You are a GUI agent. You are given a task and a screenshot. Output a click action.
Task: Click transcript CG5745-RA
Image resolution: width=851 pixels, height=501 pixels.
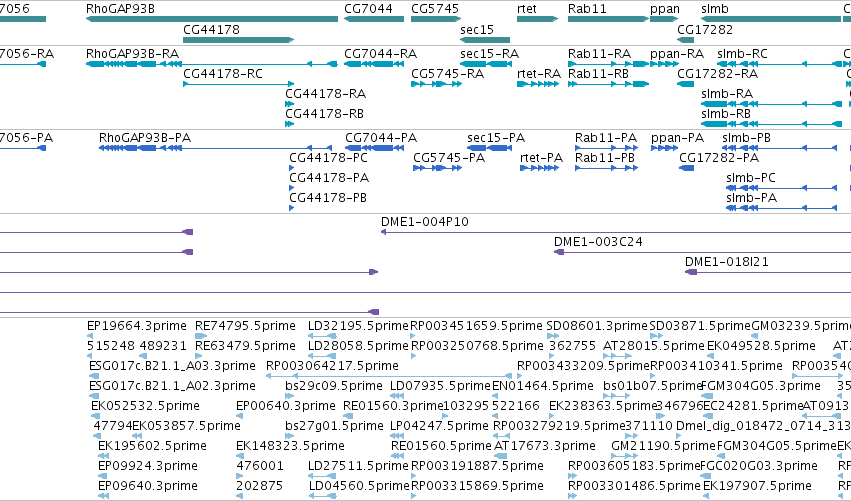(447, 74)
